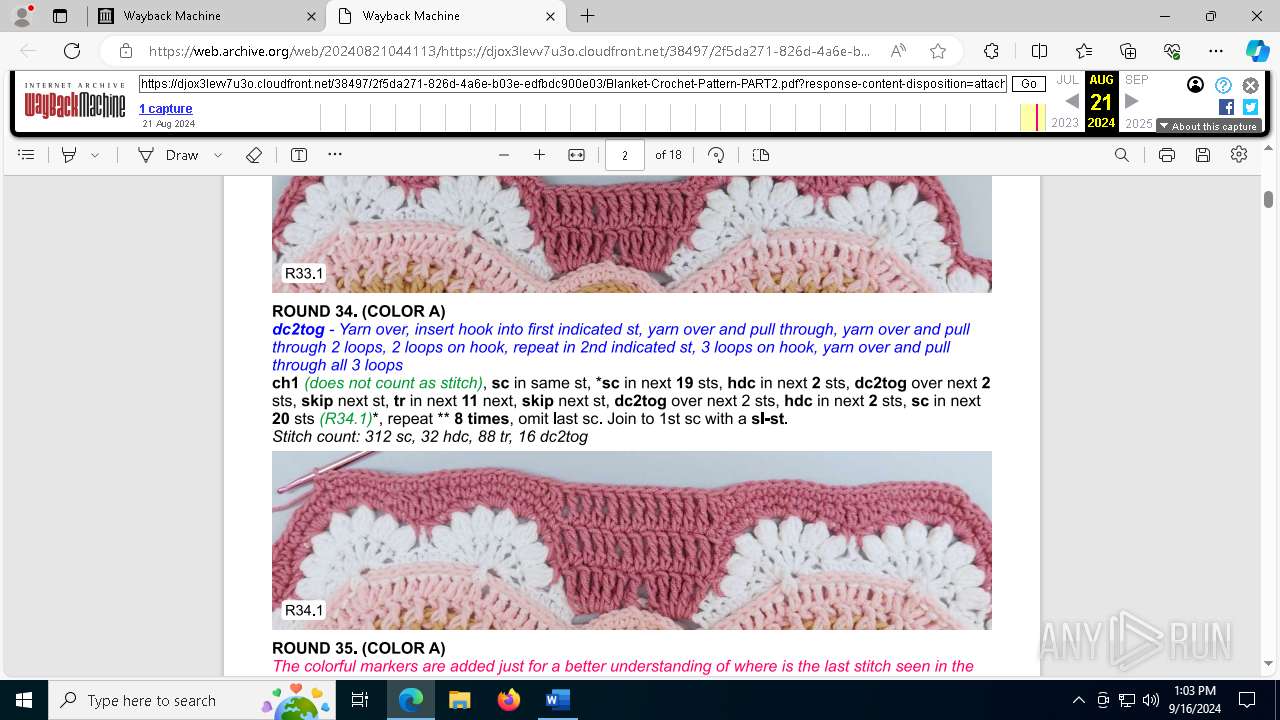The width and height of the screenshot is (1280, 720).
Task: Open Collections icon
Action: (x=1128, y=51)
